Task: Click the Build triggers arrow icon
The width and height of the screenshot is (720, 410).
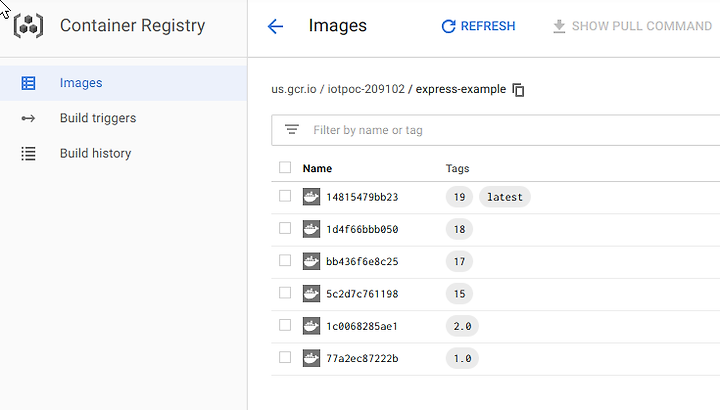Action: click(28, 118)
